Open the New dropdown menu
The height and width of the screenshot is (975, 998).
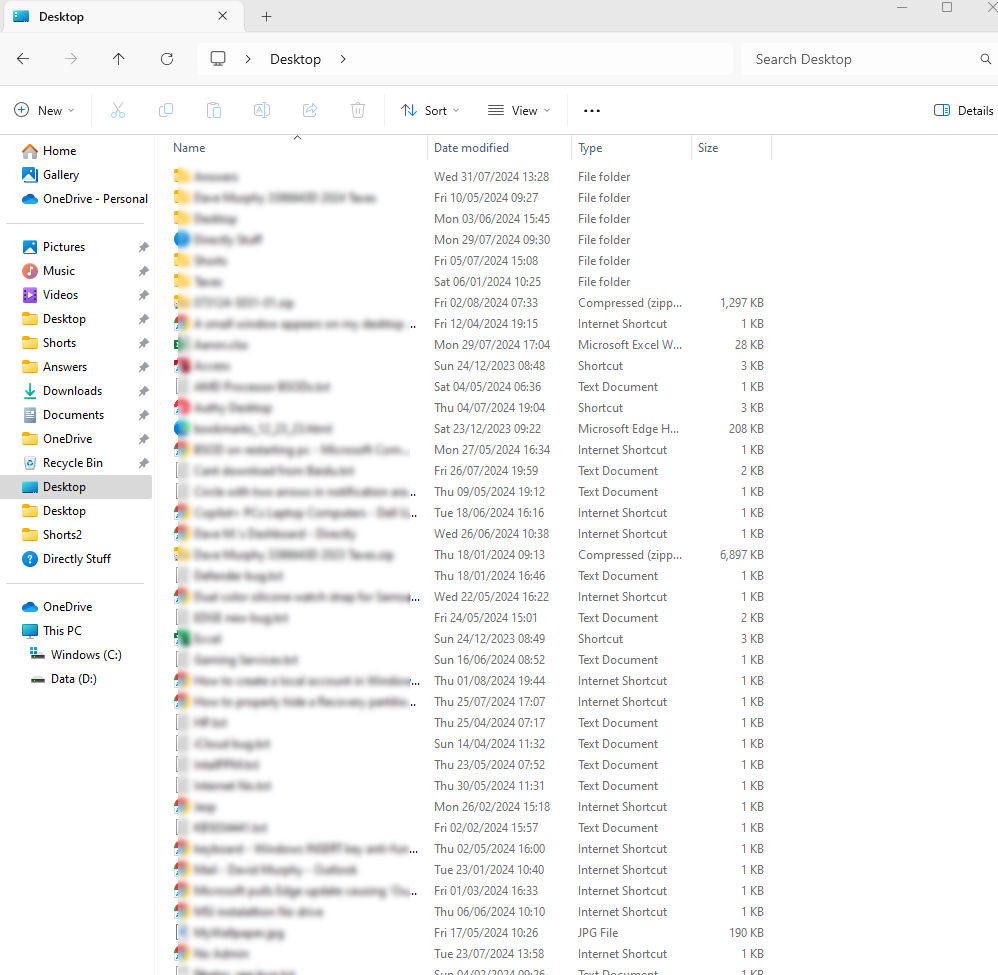pyautogui.click(x=44, y=110)
